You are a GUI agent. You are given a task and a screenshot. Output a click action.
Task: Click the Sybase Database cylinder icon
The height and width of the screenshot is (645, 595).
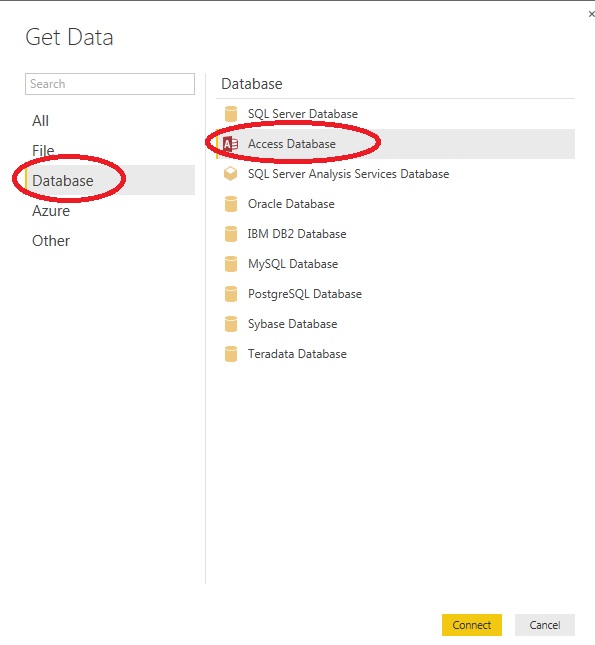point(231,324)
